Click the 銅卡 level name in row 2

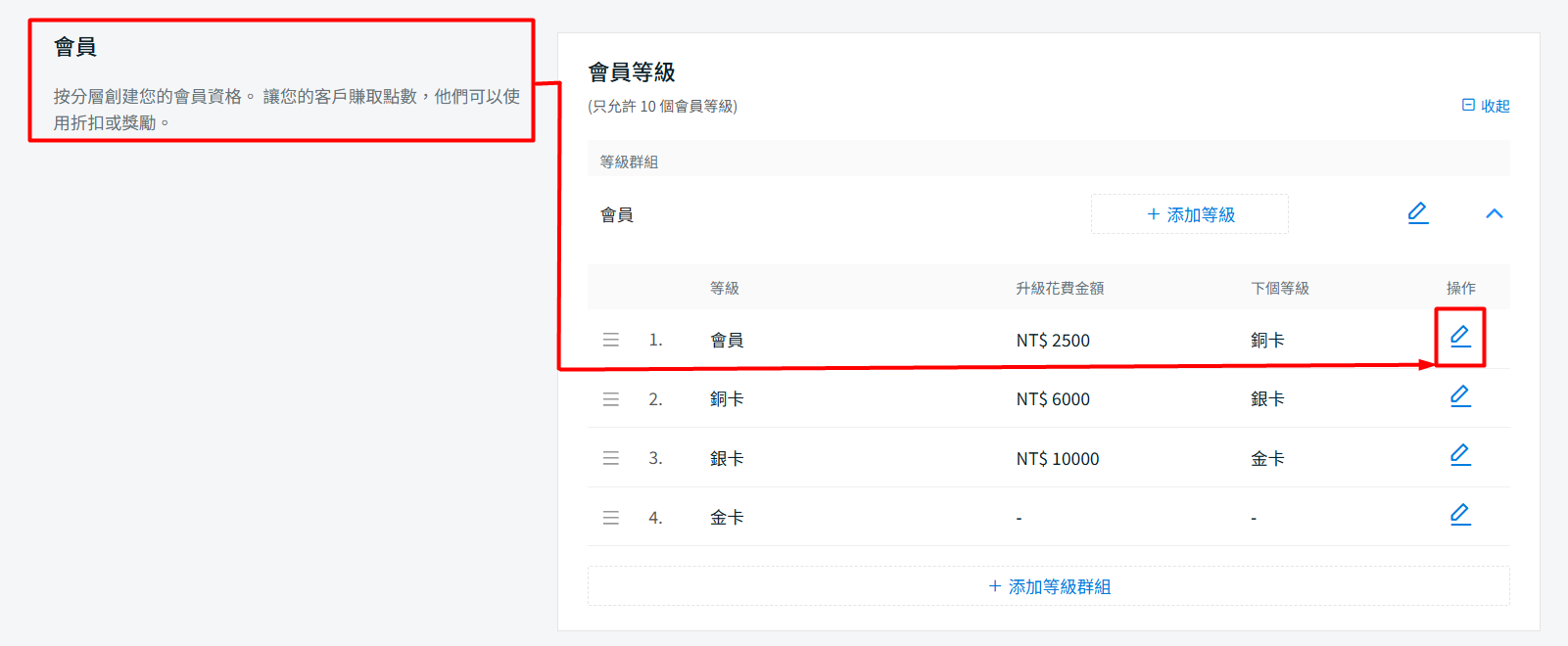click(x=726, y=399)
